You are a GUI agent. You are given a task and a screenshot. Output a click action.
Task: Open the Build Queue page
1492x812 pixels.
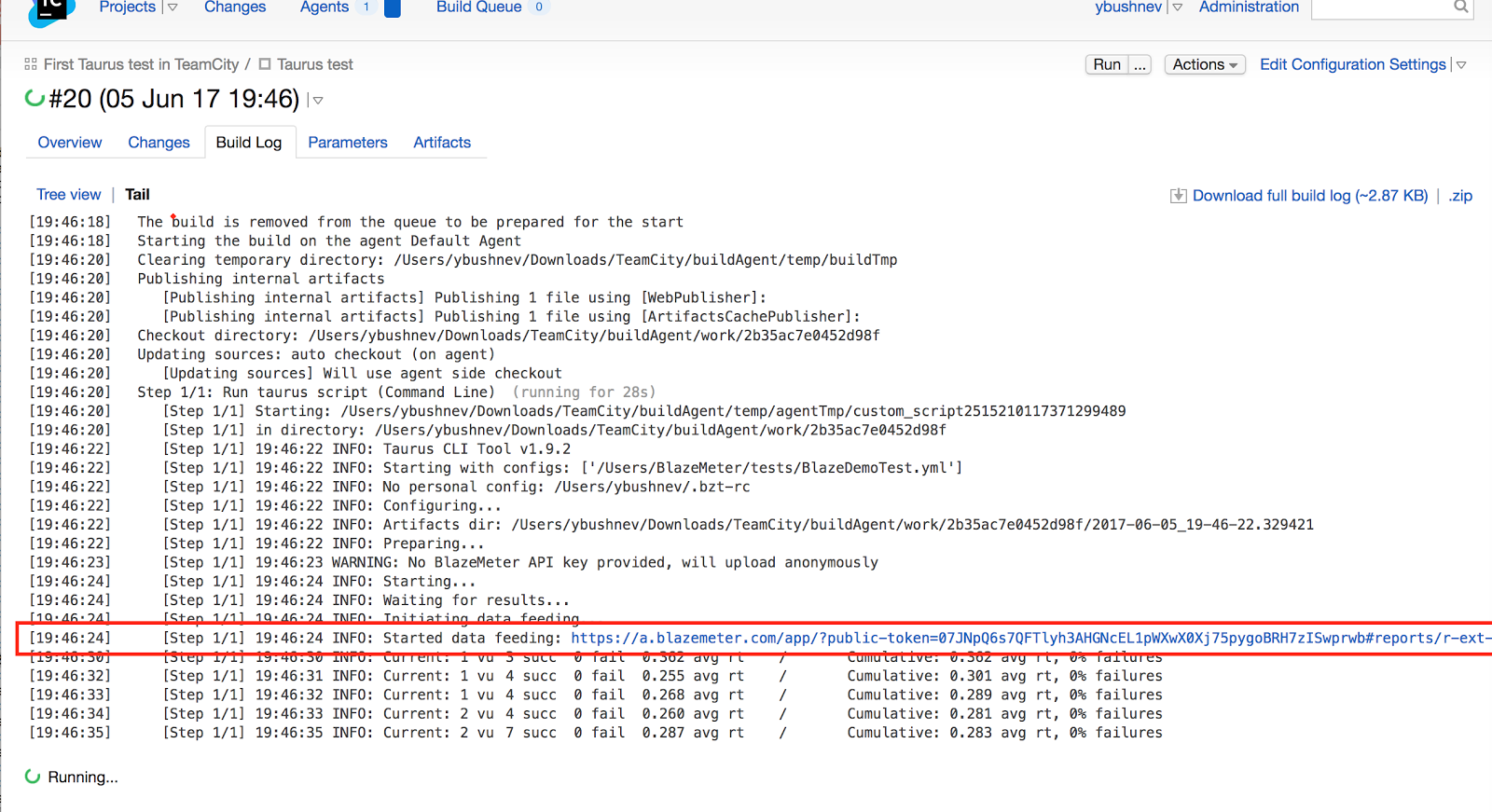tap(478, 7)
